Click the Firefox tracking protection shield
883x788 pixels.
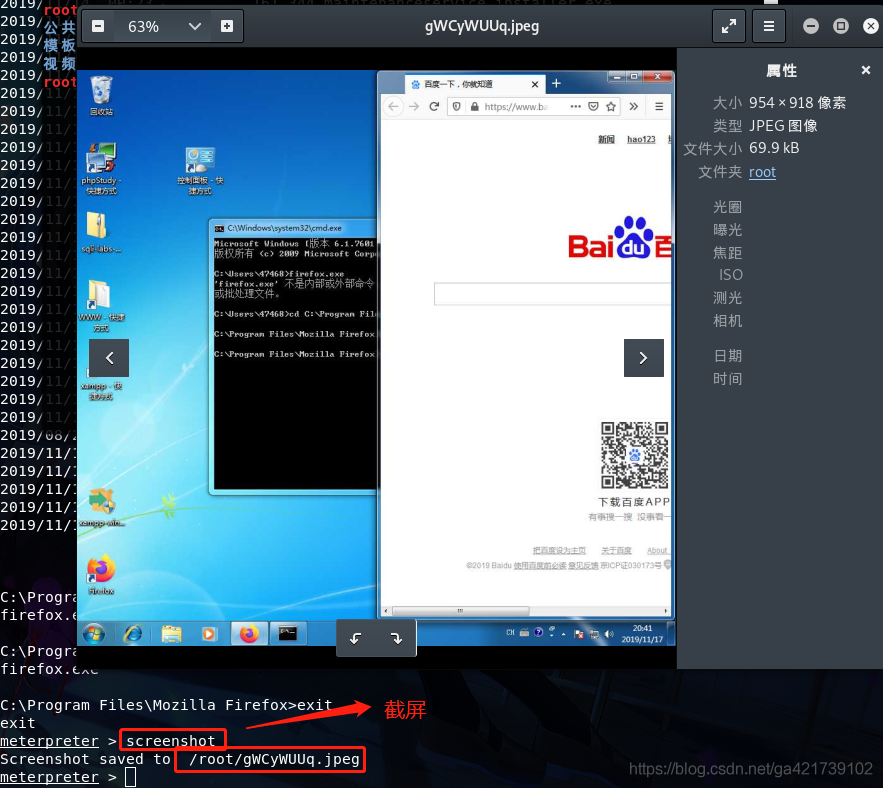pyautogui.click(x=457, y=106)
